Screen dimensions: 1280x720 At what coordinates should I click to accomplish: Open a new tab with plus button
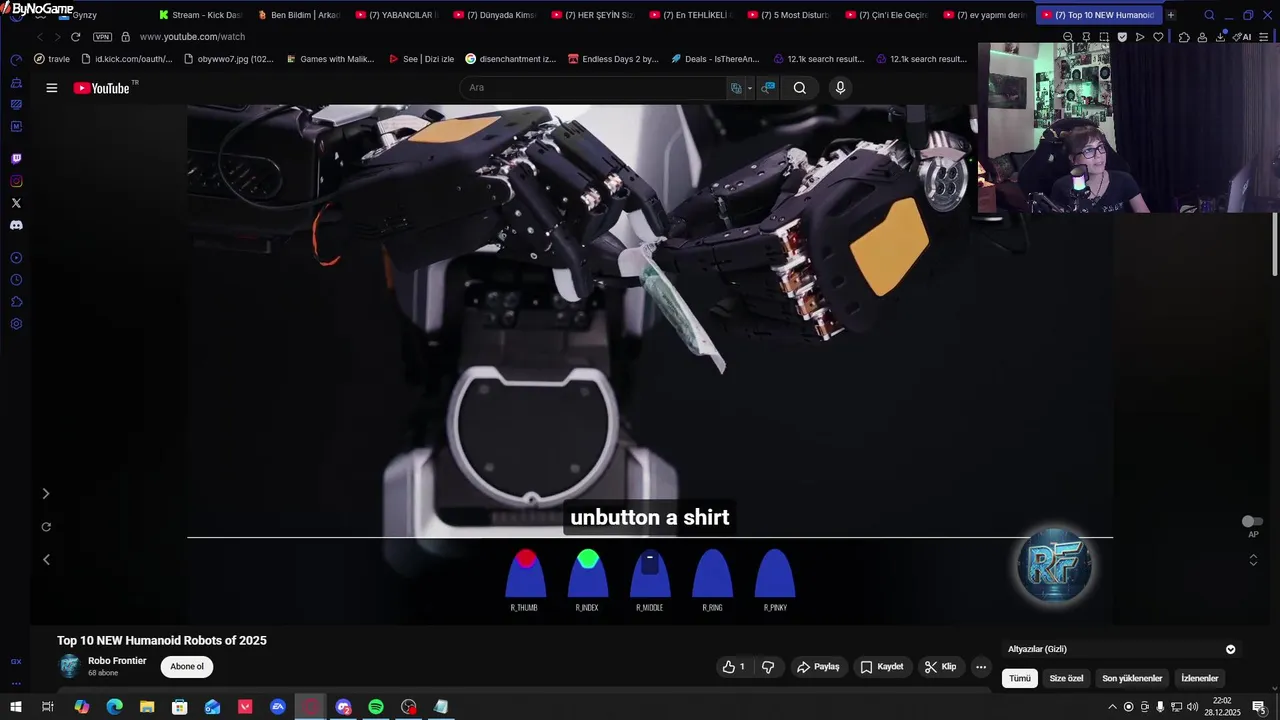click(1171, 15)
